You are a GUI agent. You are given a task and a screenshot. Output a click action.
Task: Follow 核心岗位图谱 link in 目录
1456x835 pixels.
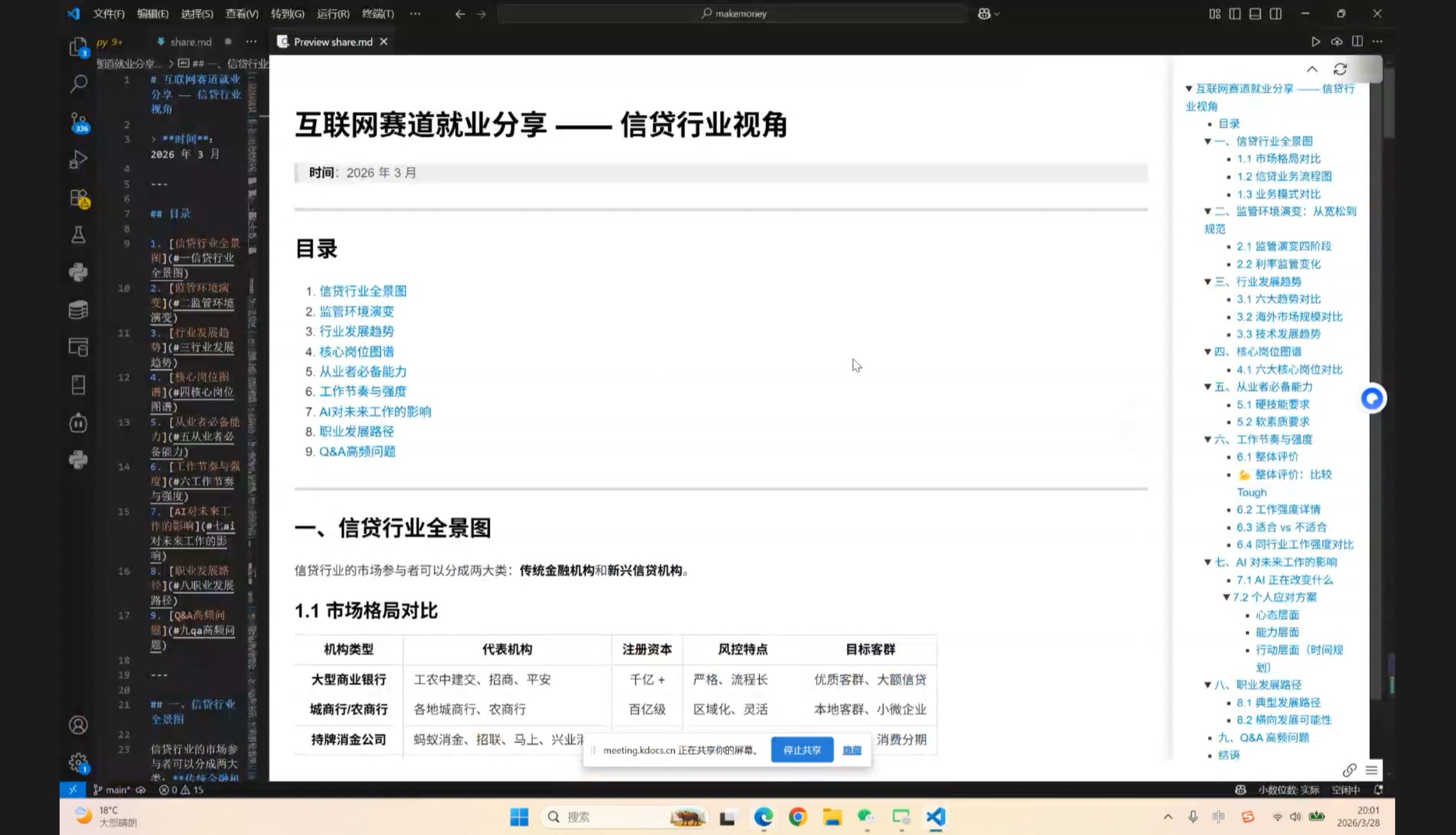[356, 352]
